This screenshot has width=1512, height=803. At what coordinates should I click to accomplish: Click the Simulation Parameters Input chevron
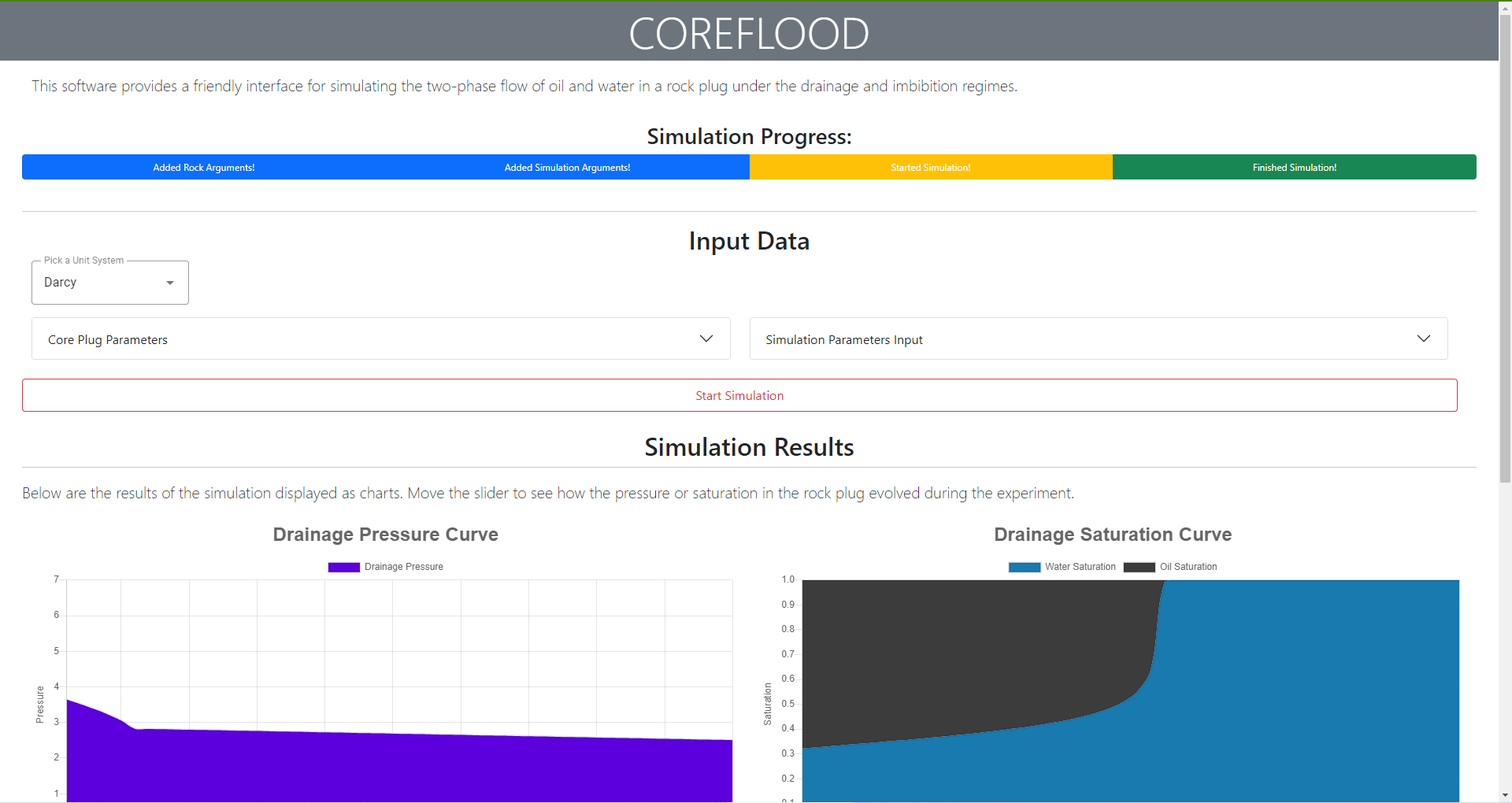1424,339
